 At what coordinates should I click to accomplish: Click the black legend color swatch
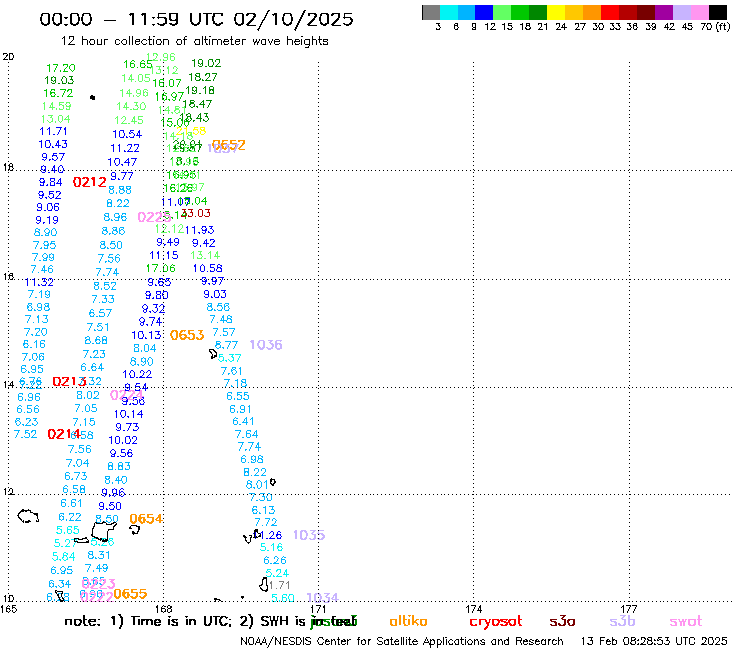point(716,12)
